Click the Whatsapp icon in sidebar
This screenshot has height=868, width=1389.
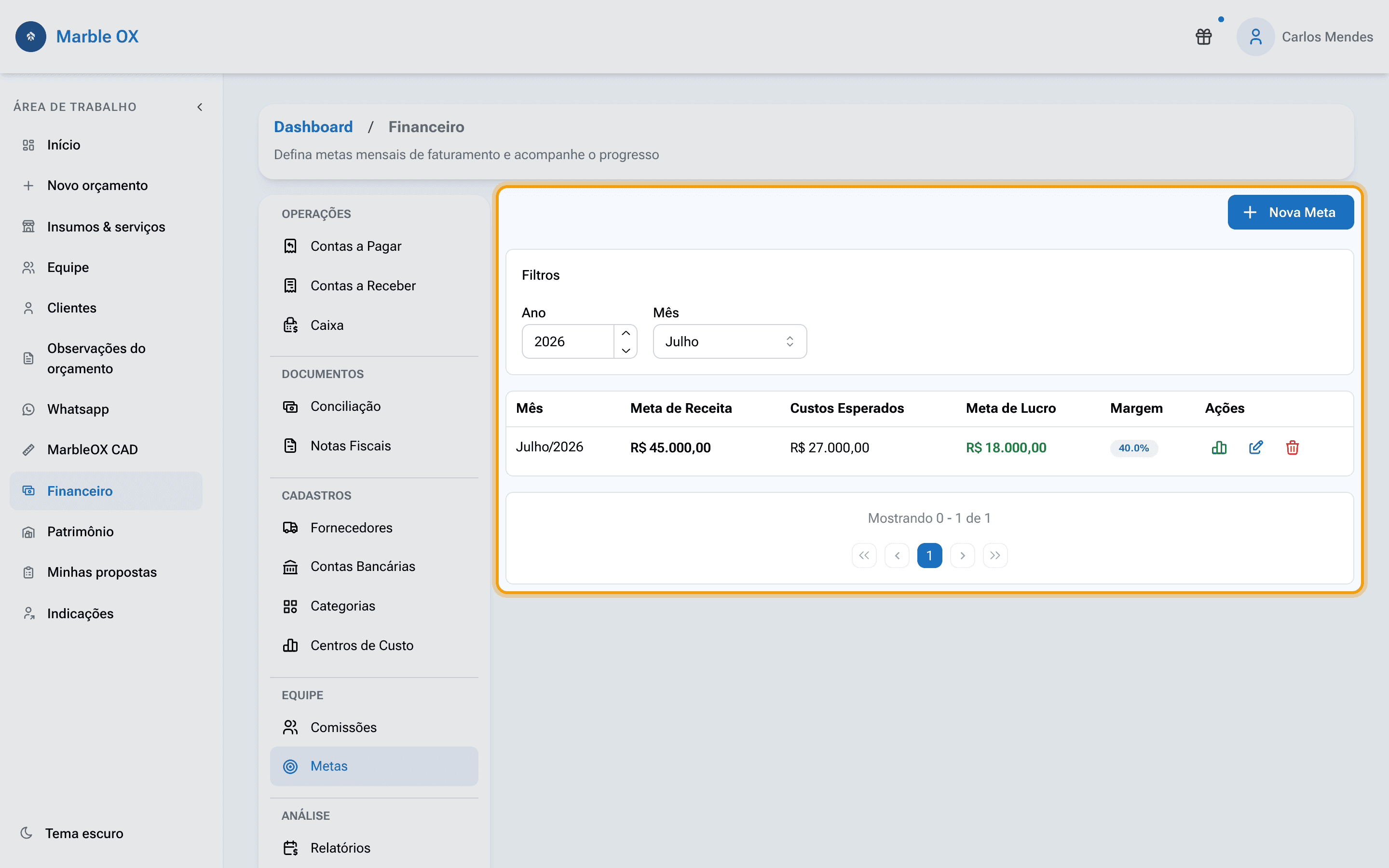coord(28,409)
